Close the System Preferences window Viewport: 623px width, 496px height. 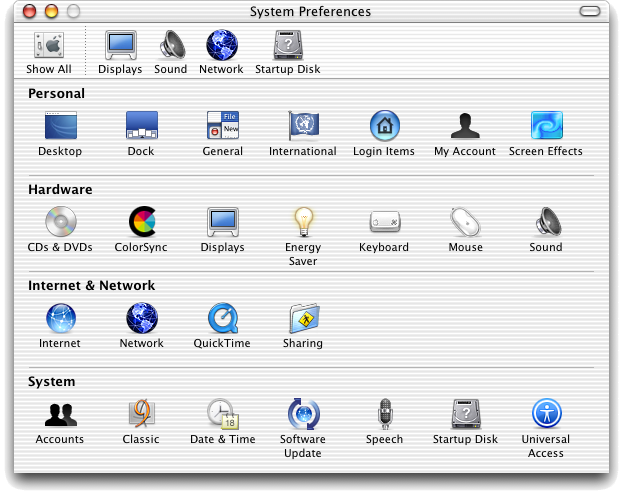[x=29, y=11]
